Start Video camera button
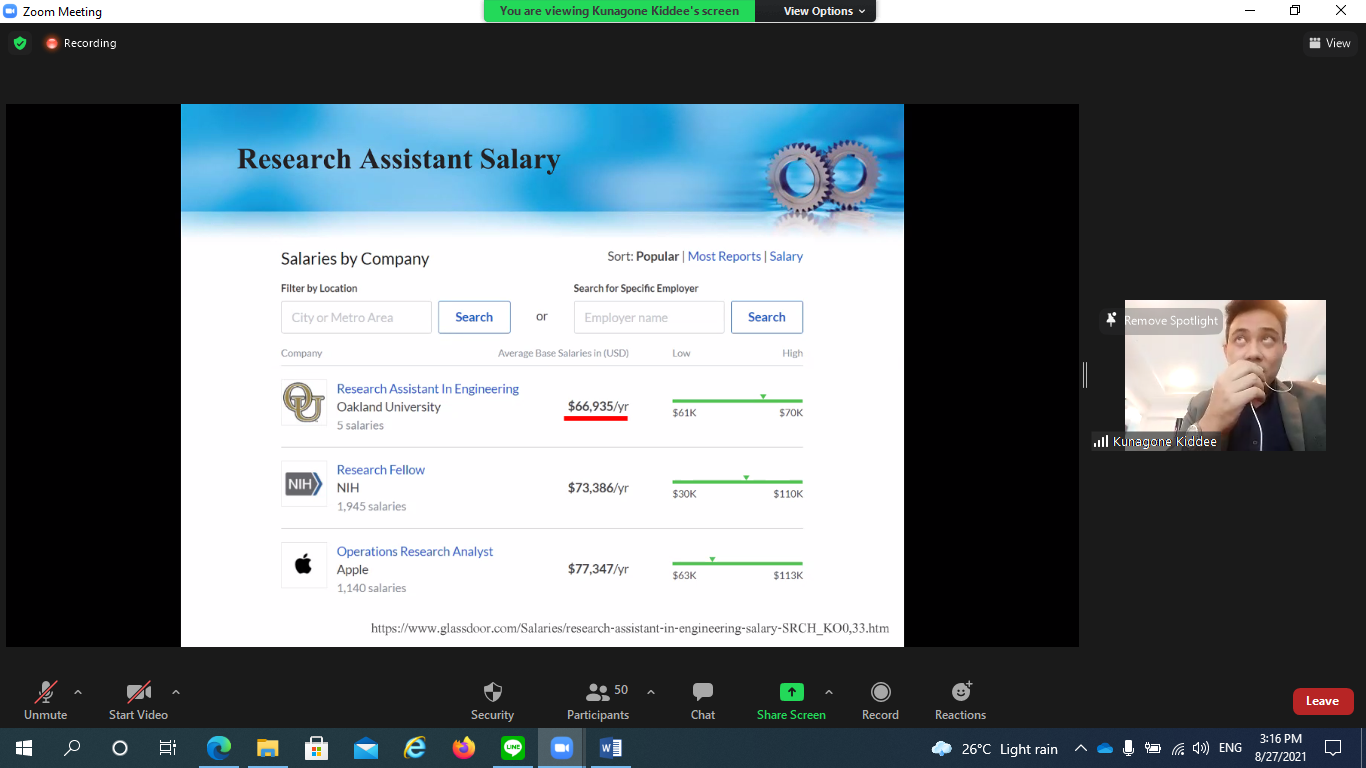1366x768 pixels. coord(138,701)
